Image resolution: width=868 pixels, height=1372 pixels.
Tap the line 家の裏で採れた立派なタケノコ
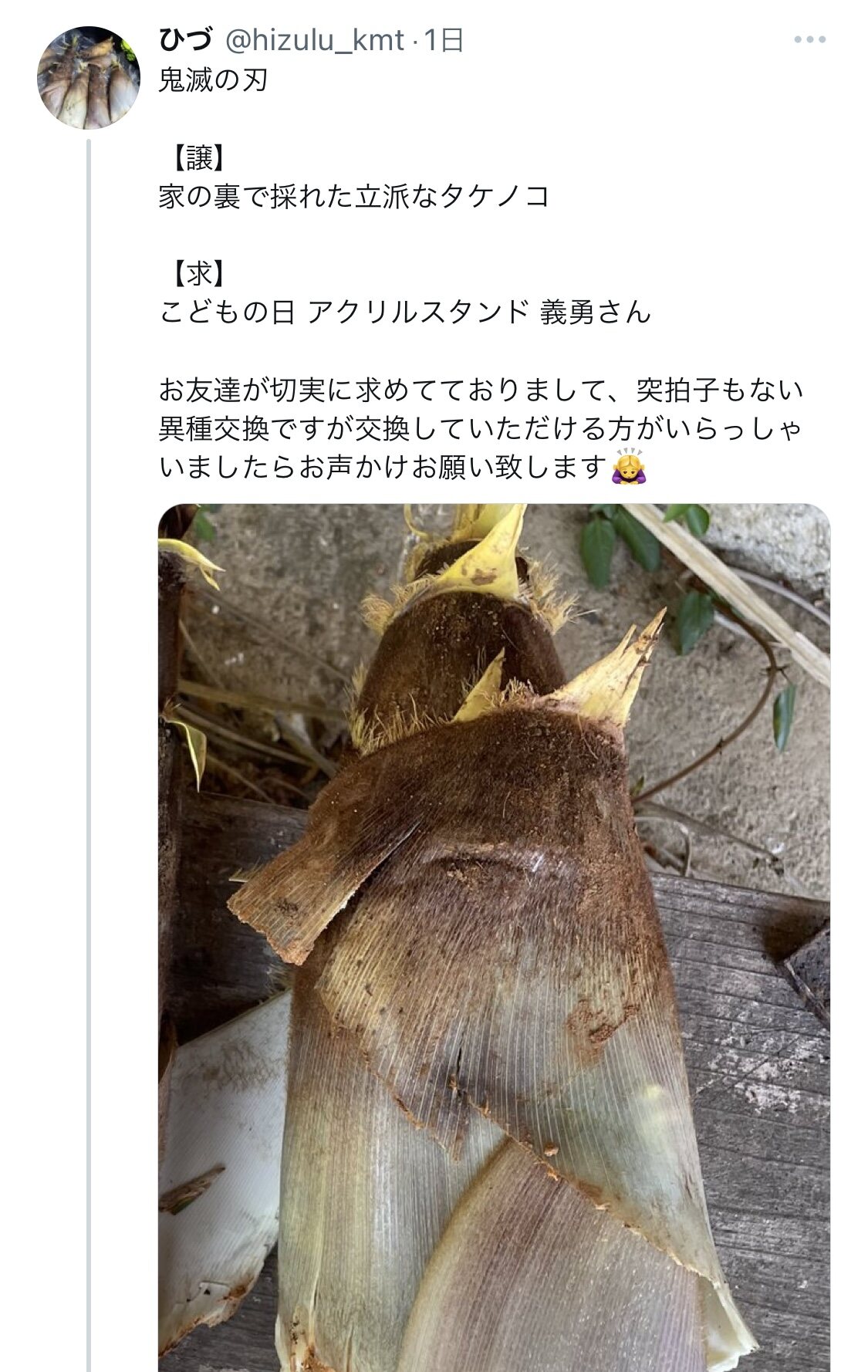point(354,196)
